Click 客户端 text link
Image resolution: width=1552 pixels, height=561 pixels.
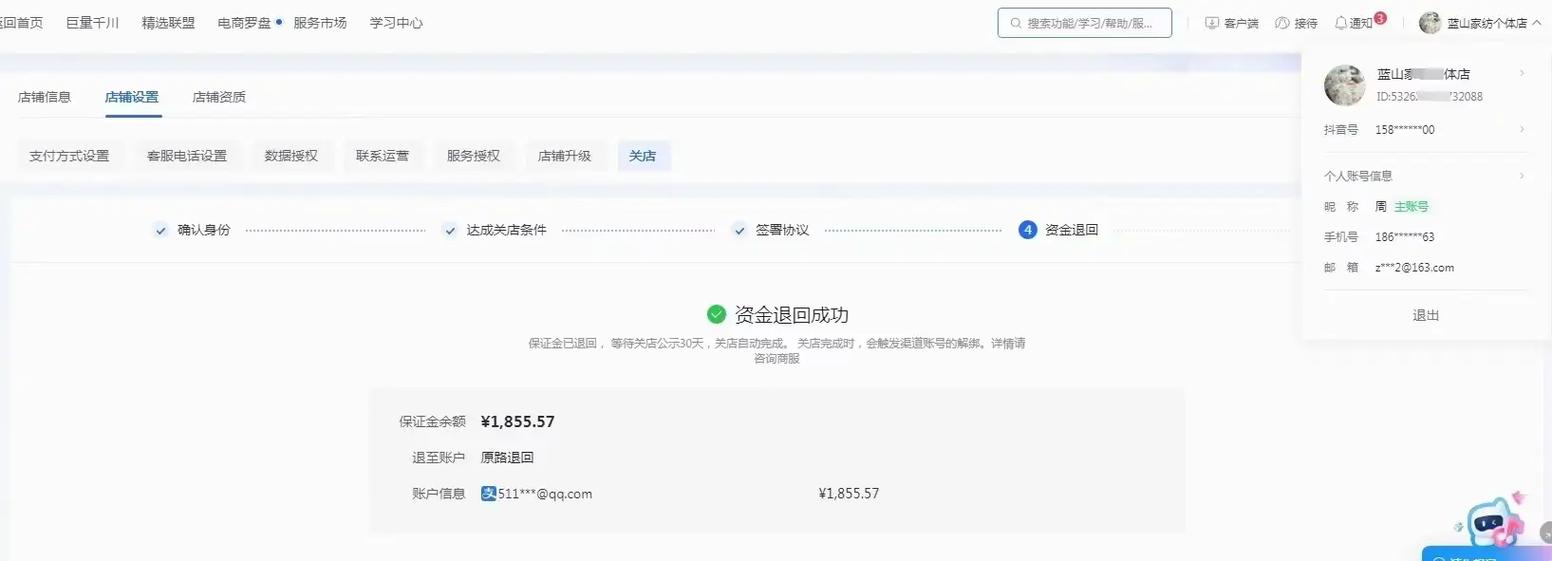(1241, 23)
